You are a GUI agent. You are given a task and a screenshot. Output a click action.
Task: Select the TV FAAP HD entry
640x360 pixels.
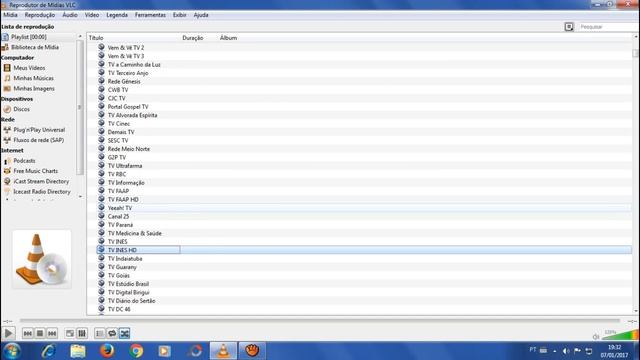click(123, 200)
